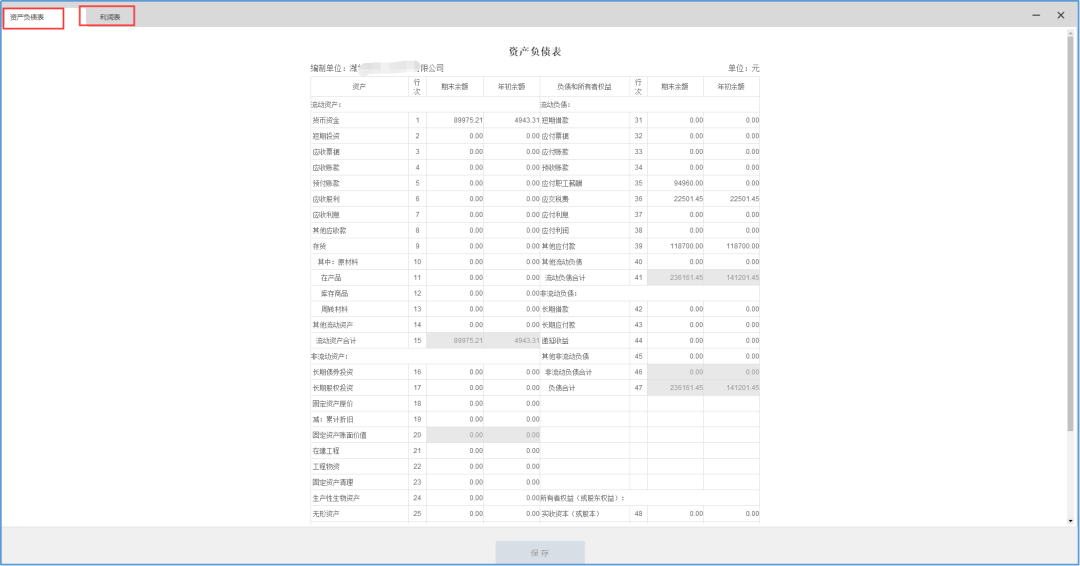
Task: Click the 应付职工薪酬 期末余额 cell 94960.00
Action: pyautogui.click(x=675, y=183)
